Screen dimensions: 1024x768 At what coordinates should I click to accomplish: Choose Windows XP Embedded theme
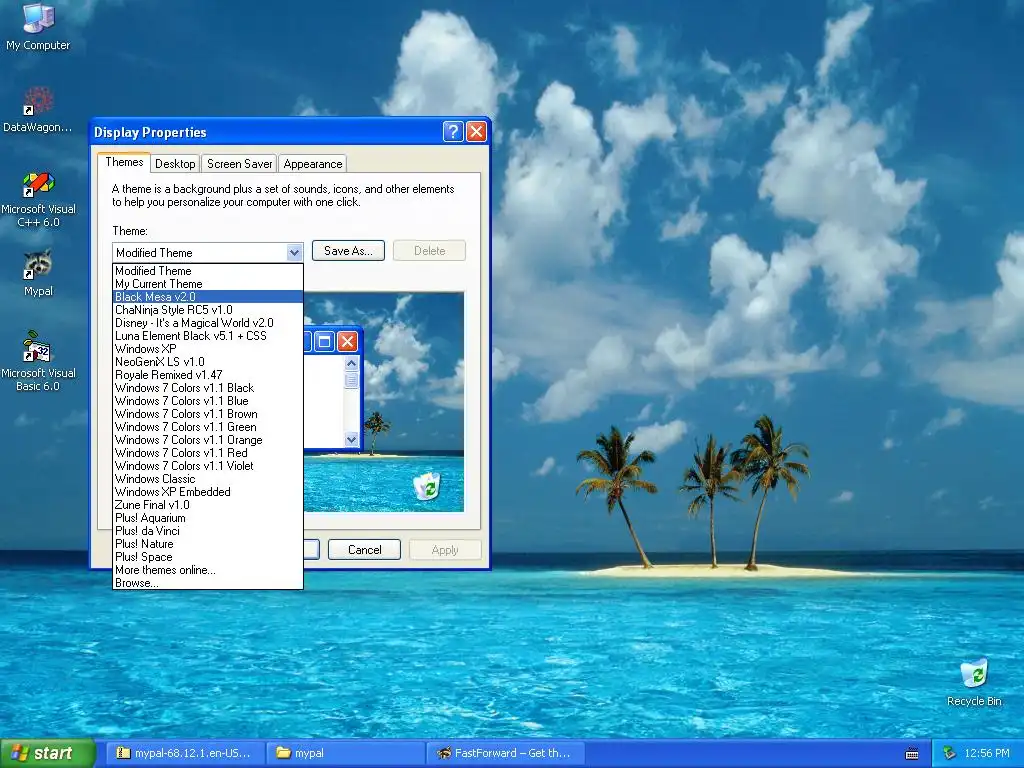[x=208, y=492]
